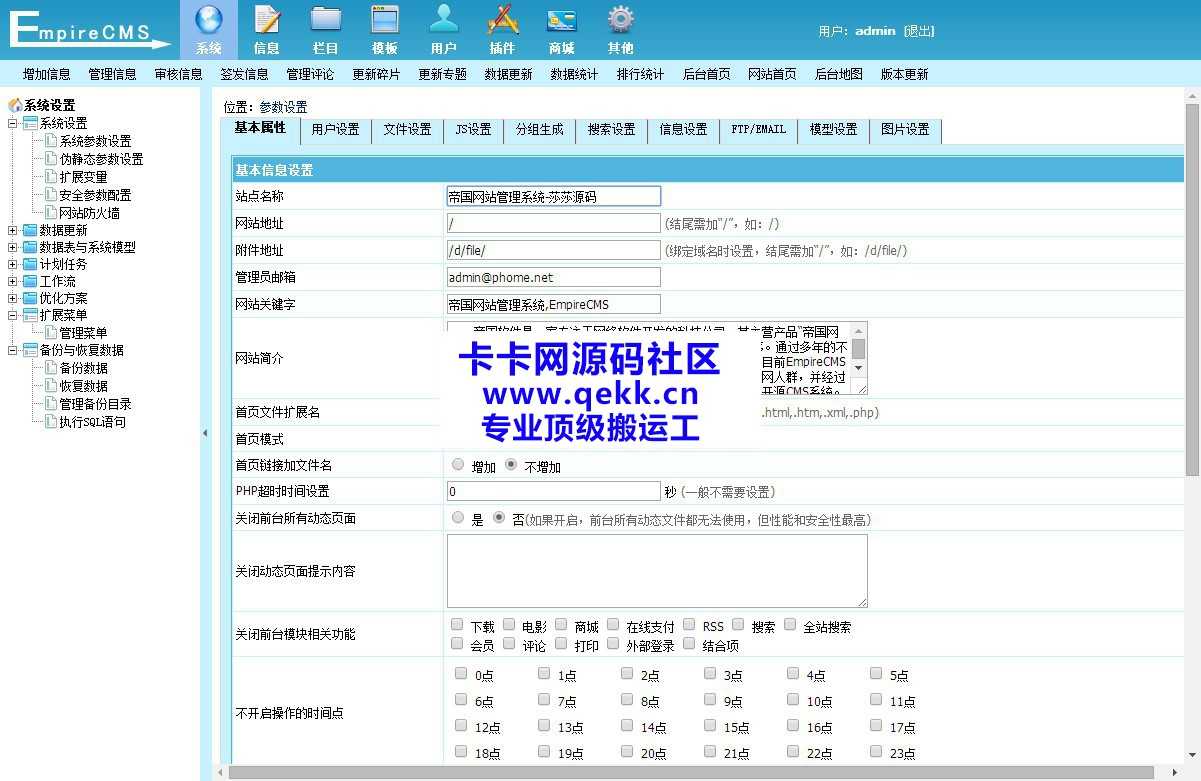Check the 0点 time checkbox
1201x781 pixels.
pyautogui.click(x=461, y=673)
